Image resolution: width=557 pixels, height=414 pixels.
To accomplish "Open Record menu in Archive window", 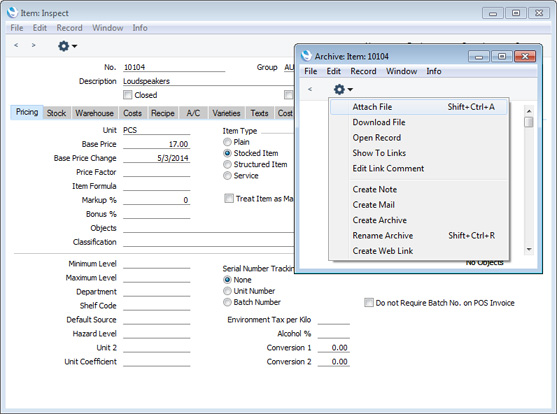I will [x=363, y=71].
